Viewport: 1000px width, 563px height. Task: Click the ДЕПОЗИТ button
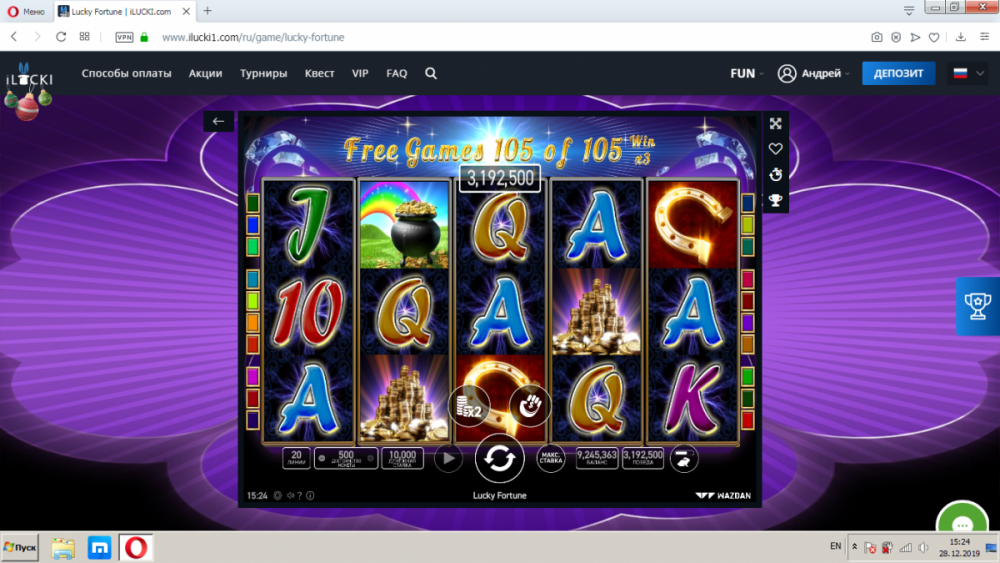click(898, 73)
